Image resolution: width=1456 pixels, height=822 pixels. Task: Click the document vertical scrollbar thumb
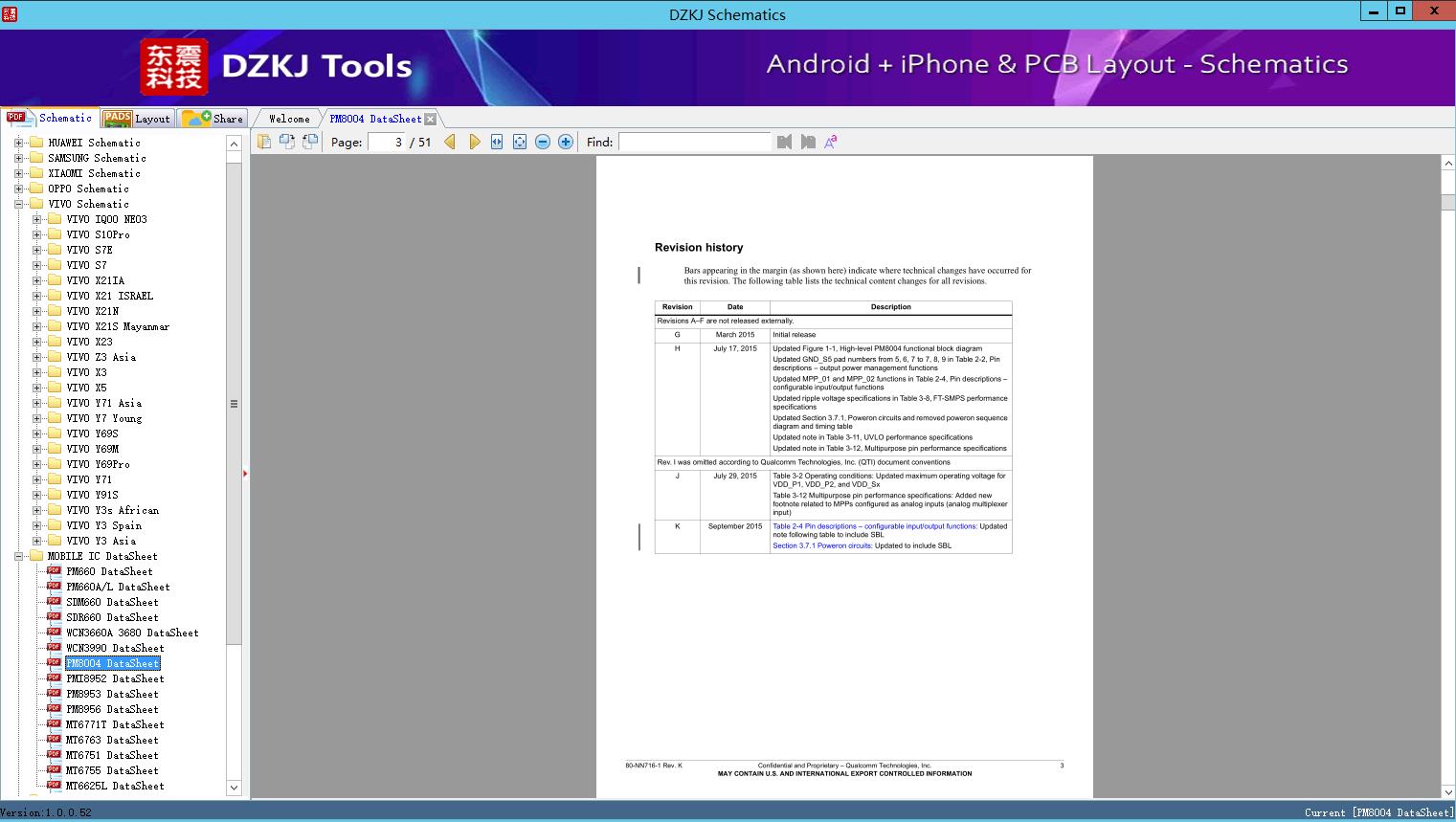(x=1448, y=201)
